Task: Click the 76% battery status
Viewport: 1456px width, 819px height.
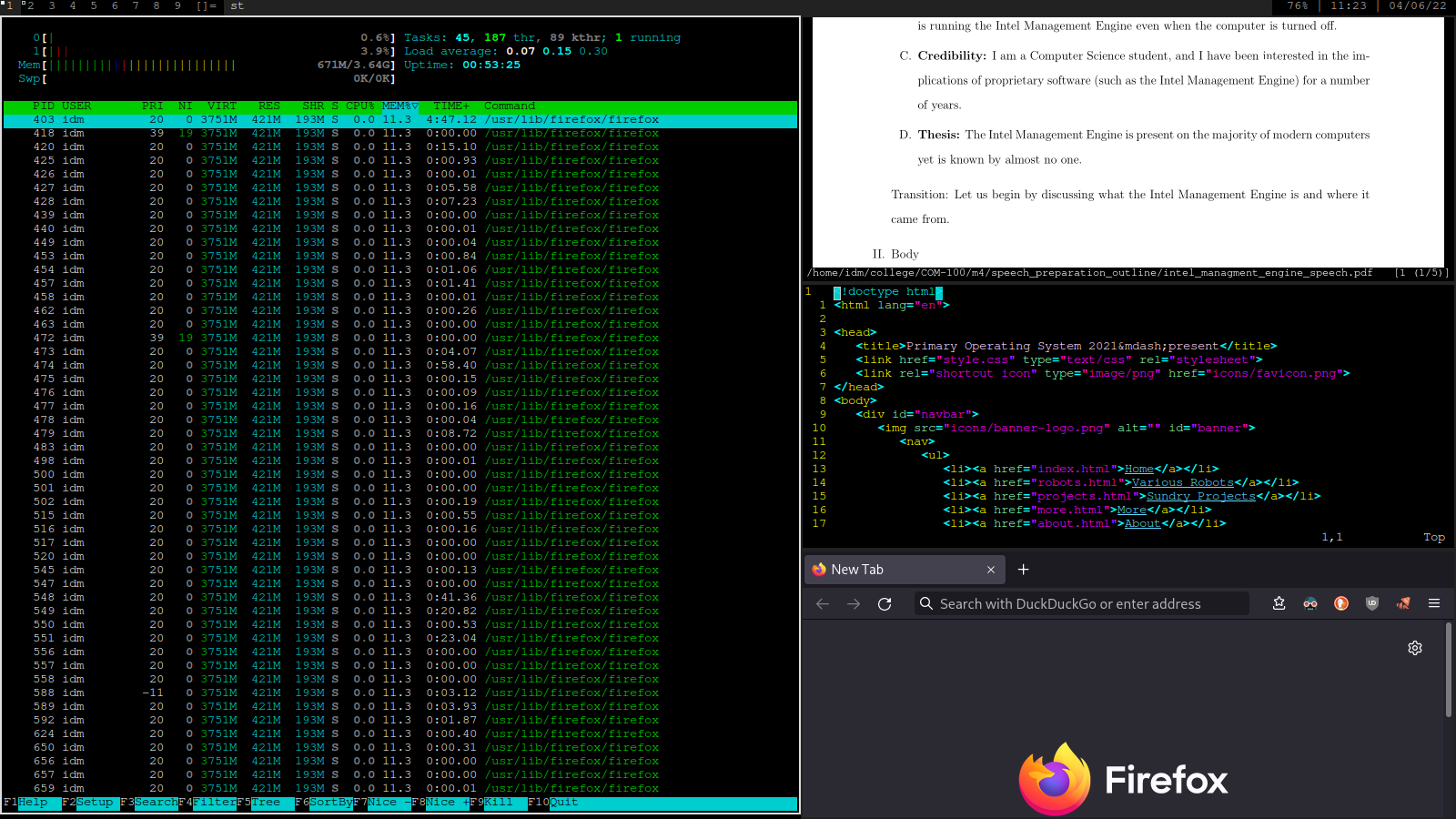Action: point(1298,6)
